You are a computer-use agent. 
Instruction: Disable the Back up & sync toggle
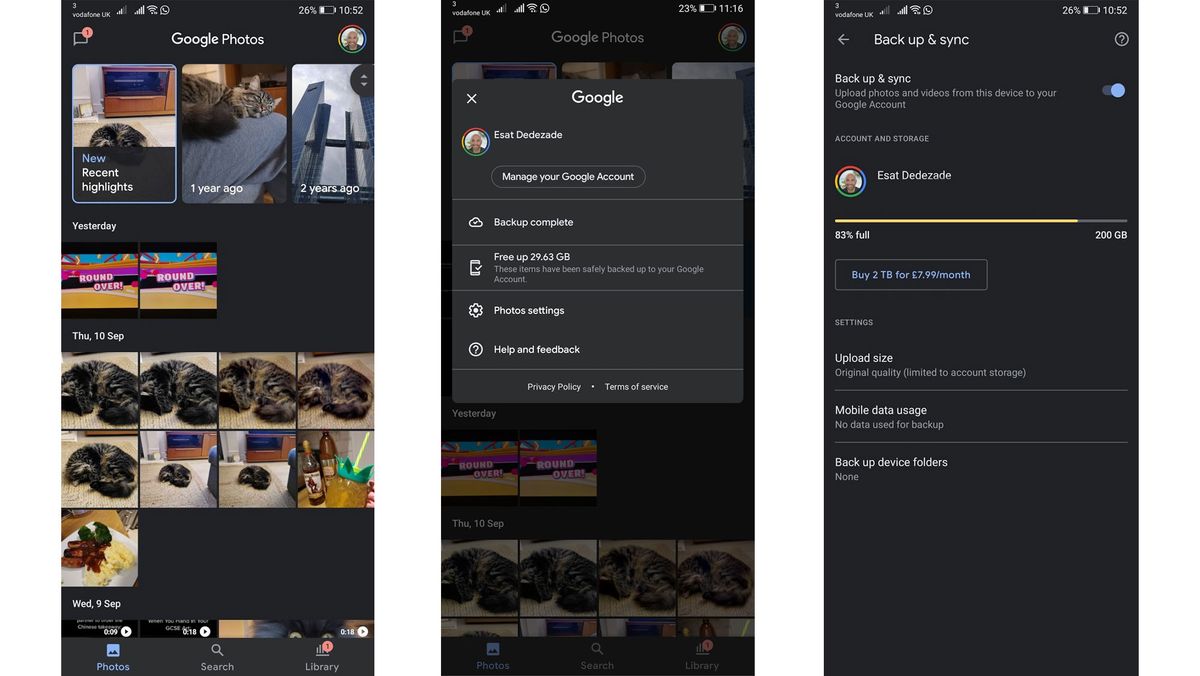point(1113,89)
